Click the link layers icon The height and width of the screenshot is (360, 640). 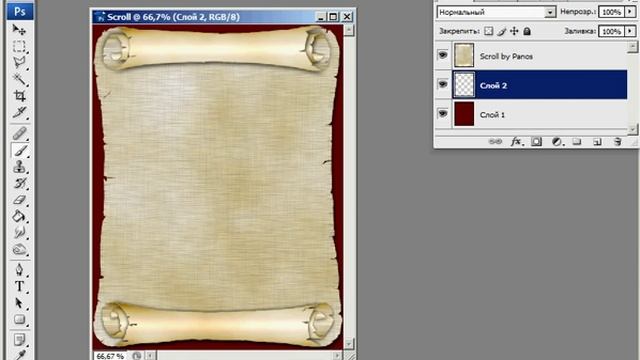(495, 142)
